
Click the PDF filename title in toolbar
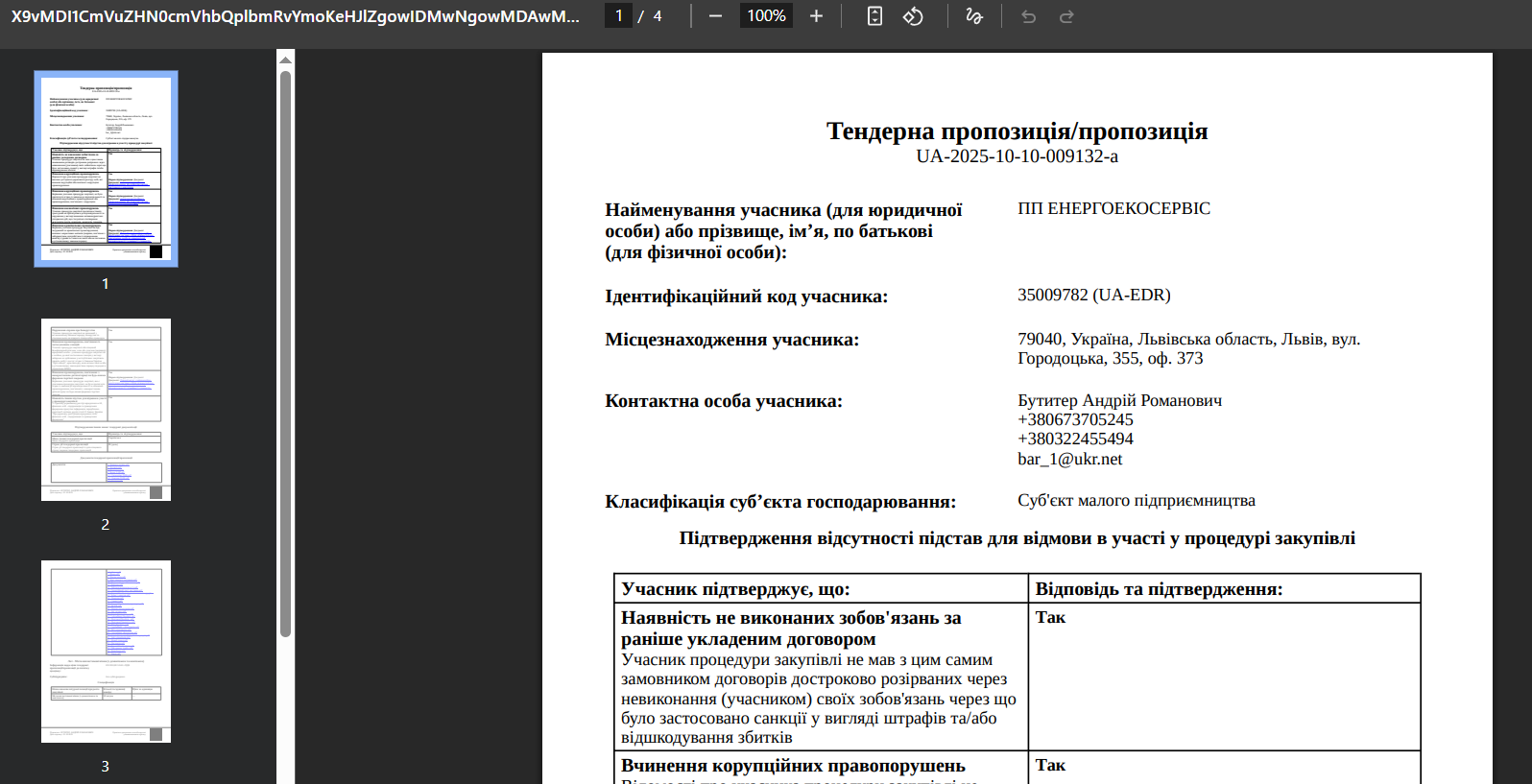point(295,16)
